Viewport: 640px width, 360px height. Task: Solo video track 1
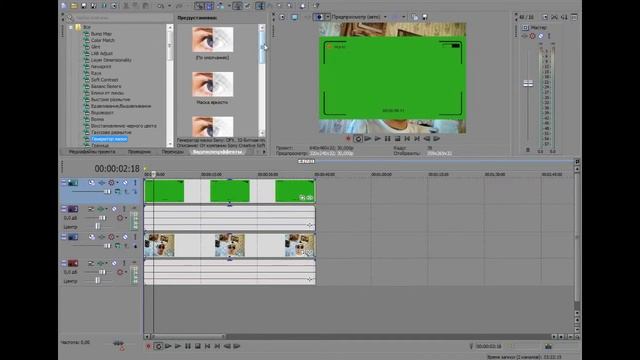pyautogui.click(x=135, y=183)
